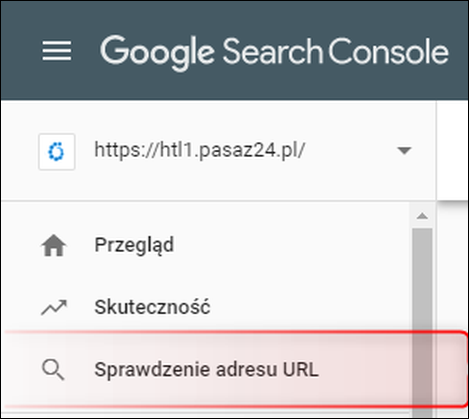Click the Search Console text in header
Viewport: 469px width, 419px height.
pos(336,51)
